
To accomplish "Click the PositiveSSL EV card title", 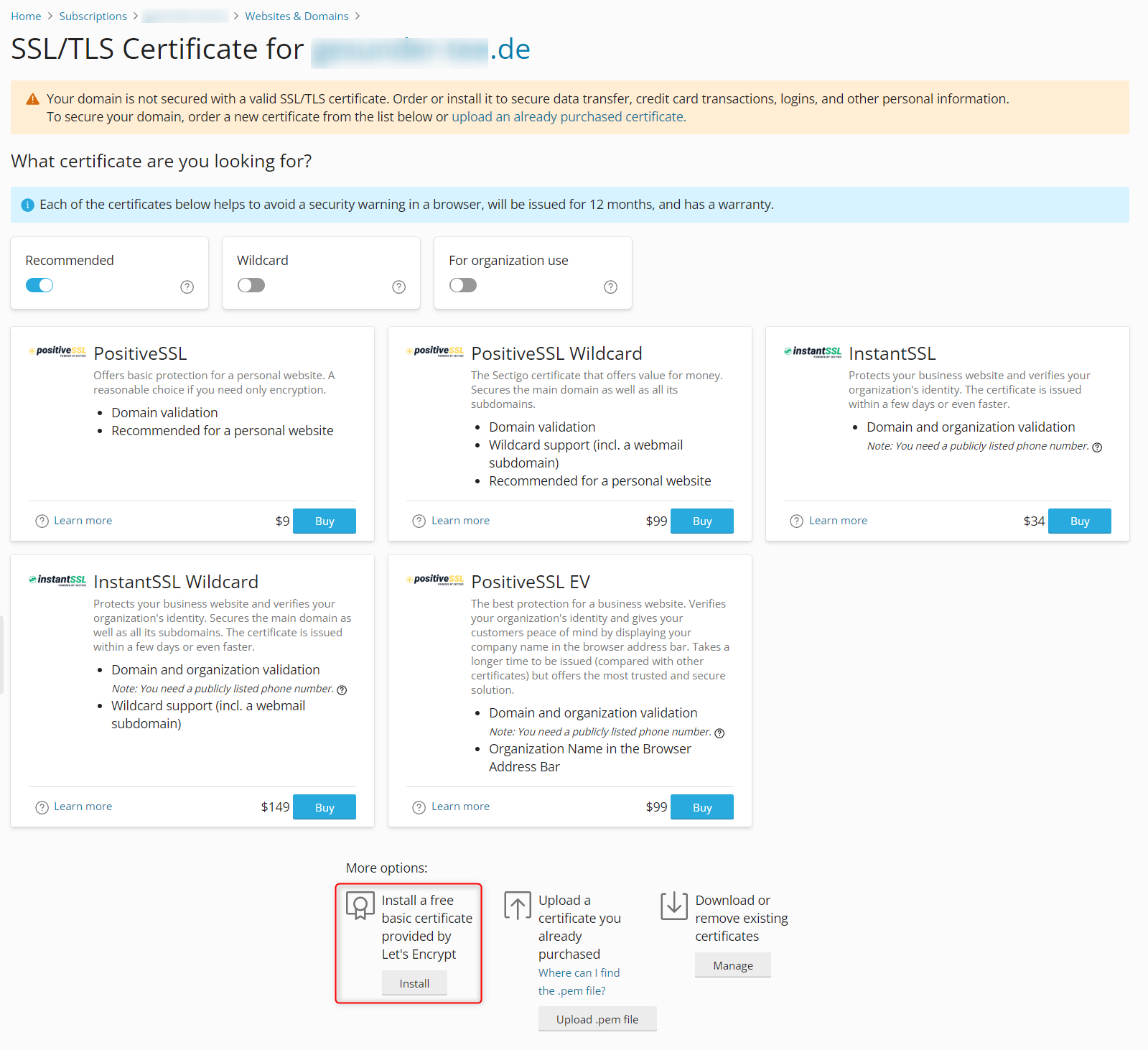I will point(531,582).
